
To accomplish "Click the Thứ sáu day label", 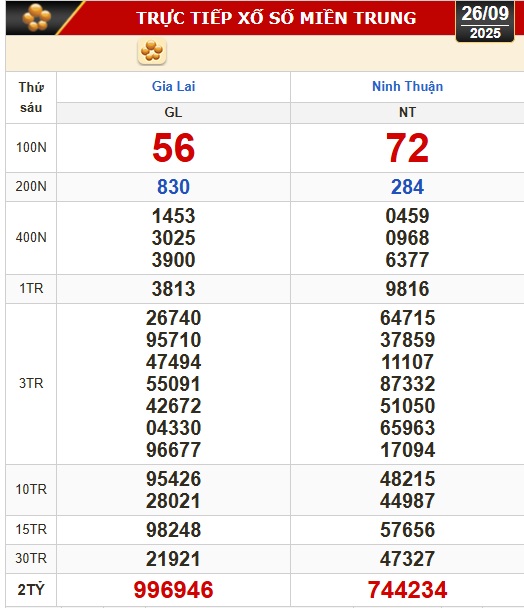I will [x=31, y=97].
